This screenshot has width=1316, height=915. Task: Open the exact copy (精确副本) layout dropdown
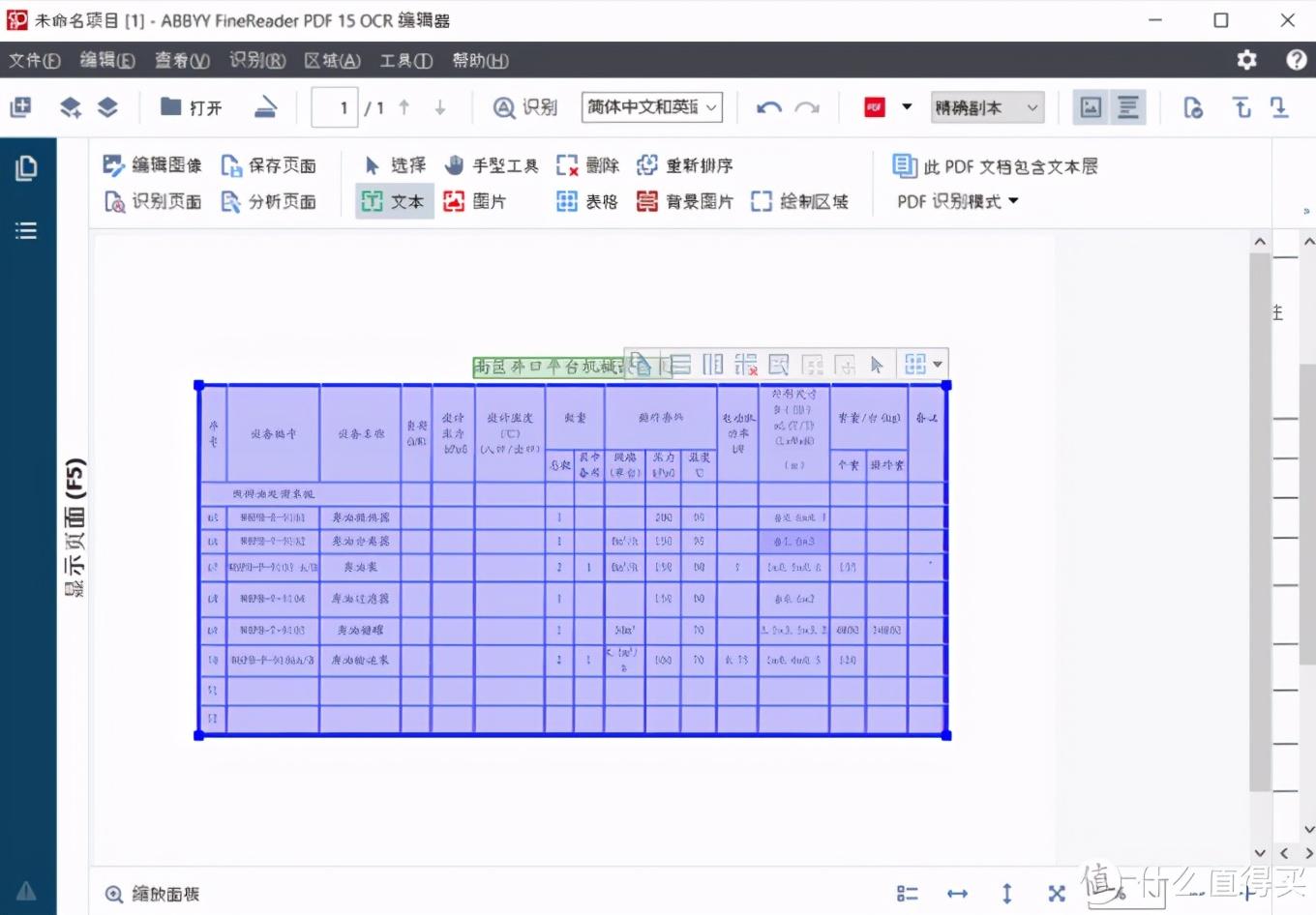coord(986,107)
